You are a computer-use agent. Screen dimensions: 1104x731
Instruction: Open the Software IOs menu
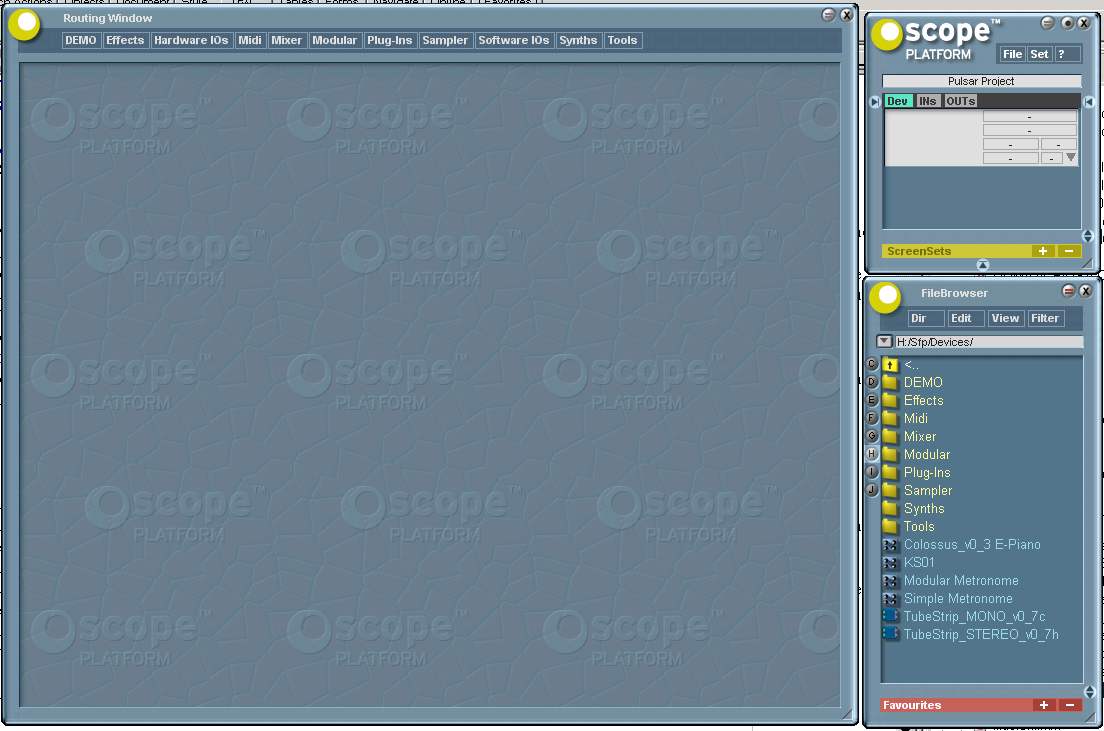point(513,40)
